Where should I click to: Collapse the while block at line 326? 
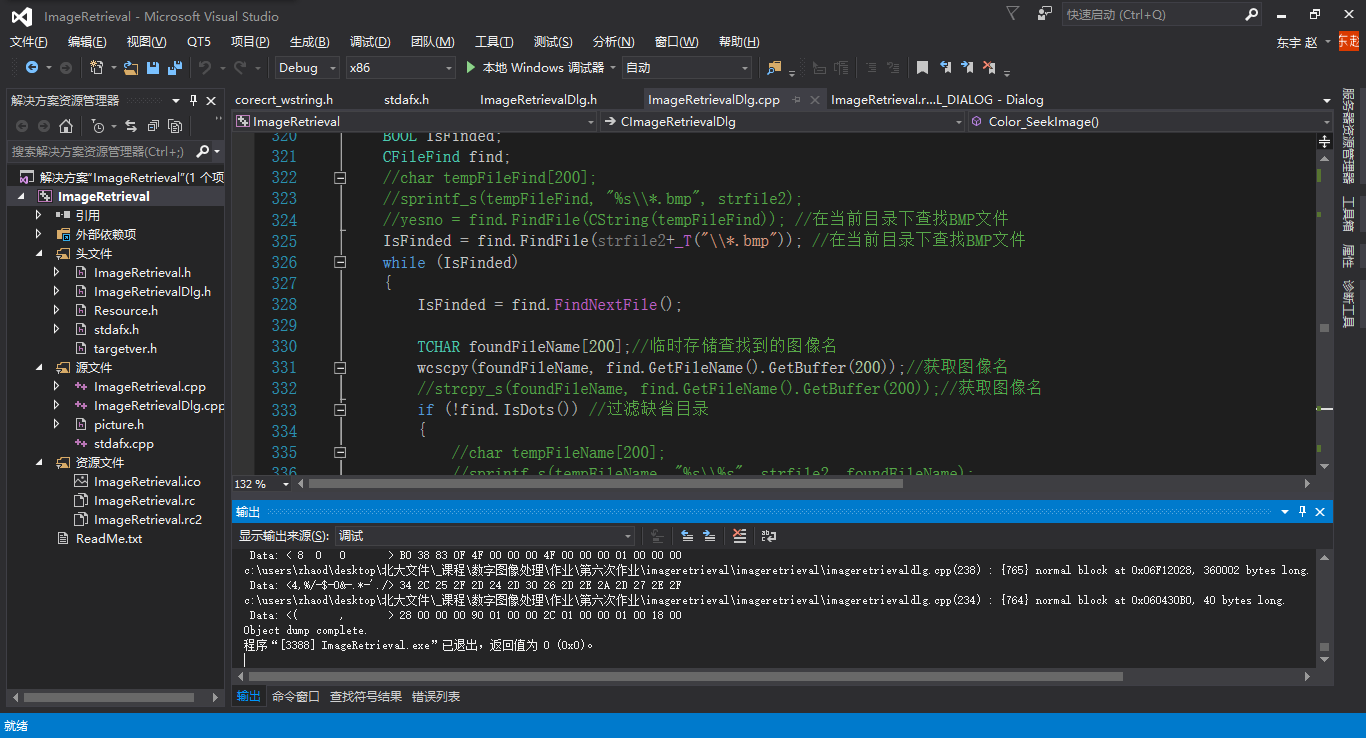[340, 262]
